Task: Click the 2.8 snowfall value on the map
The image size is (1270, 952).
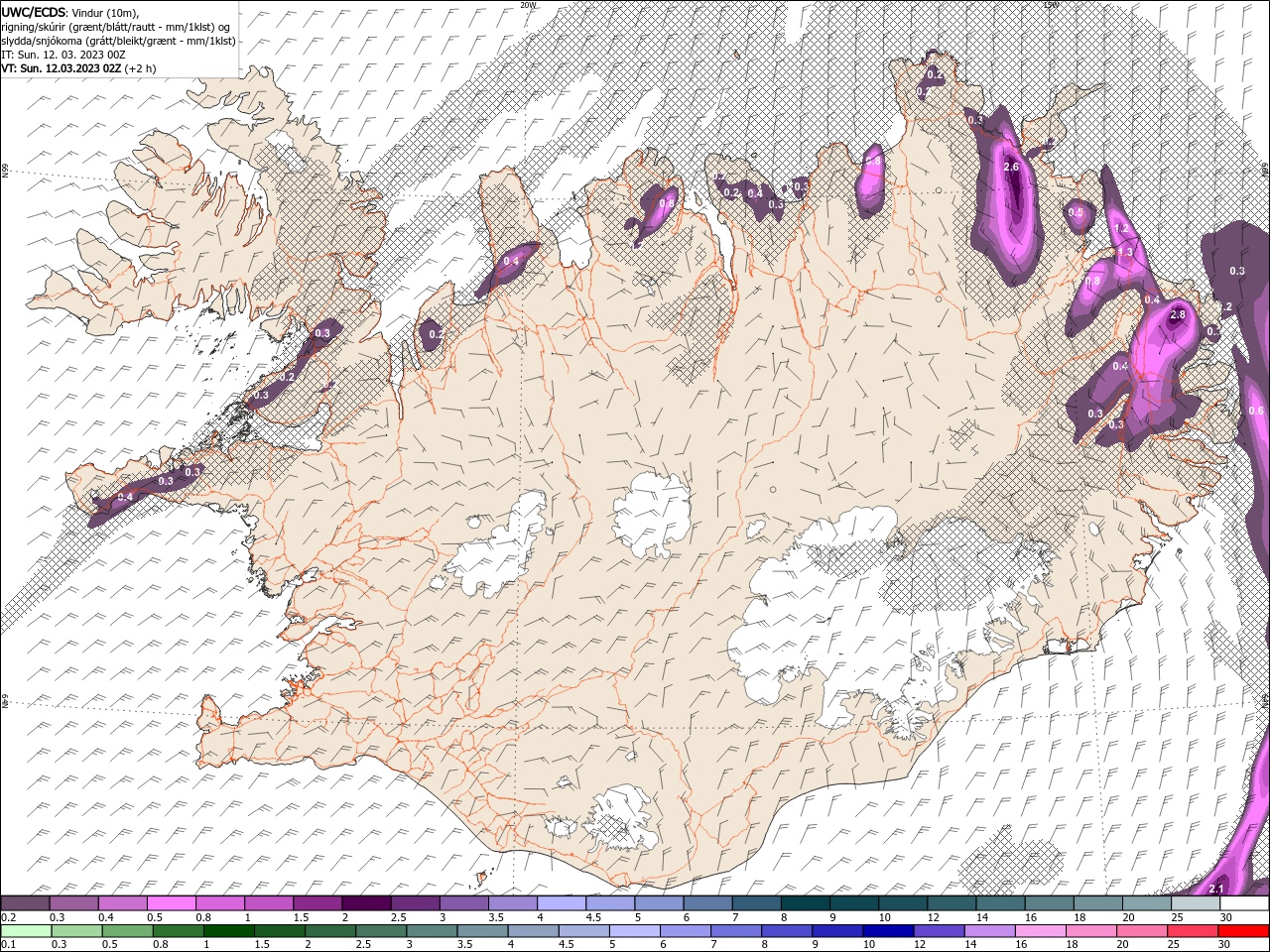Action: point(1178,315)
